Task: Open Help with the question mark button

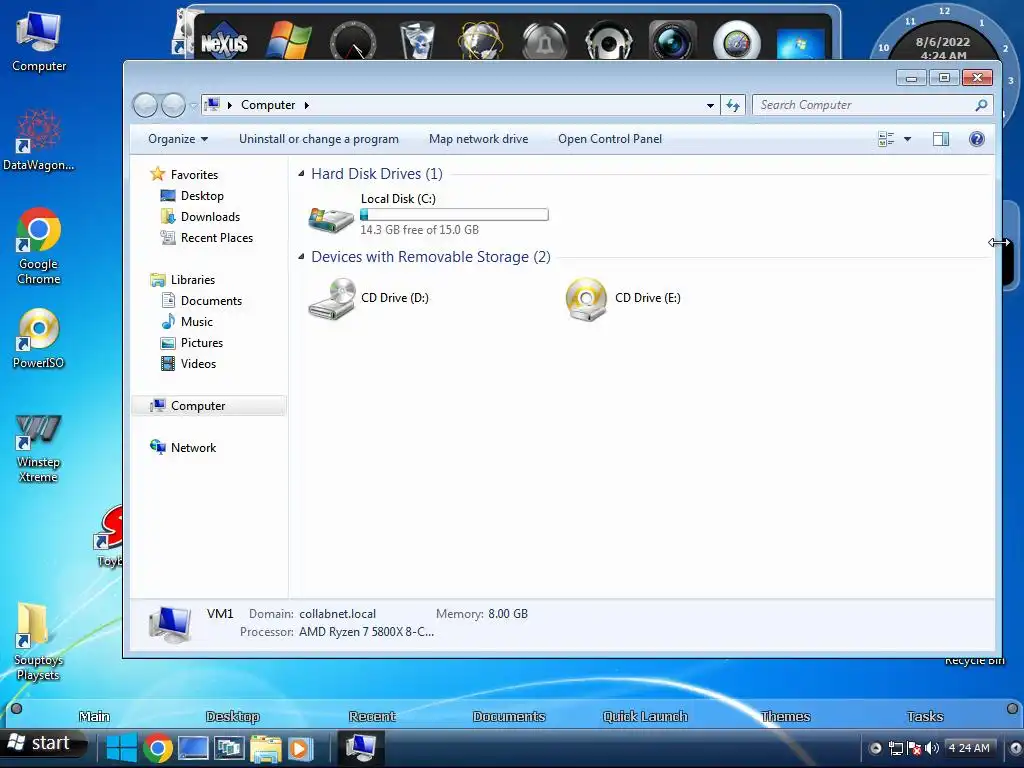Action: (x=976, y=138)
